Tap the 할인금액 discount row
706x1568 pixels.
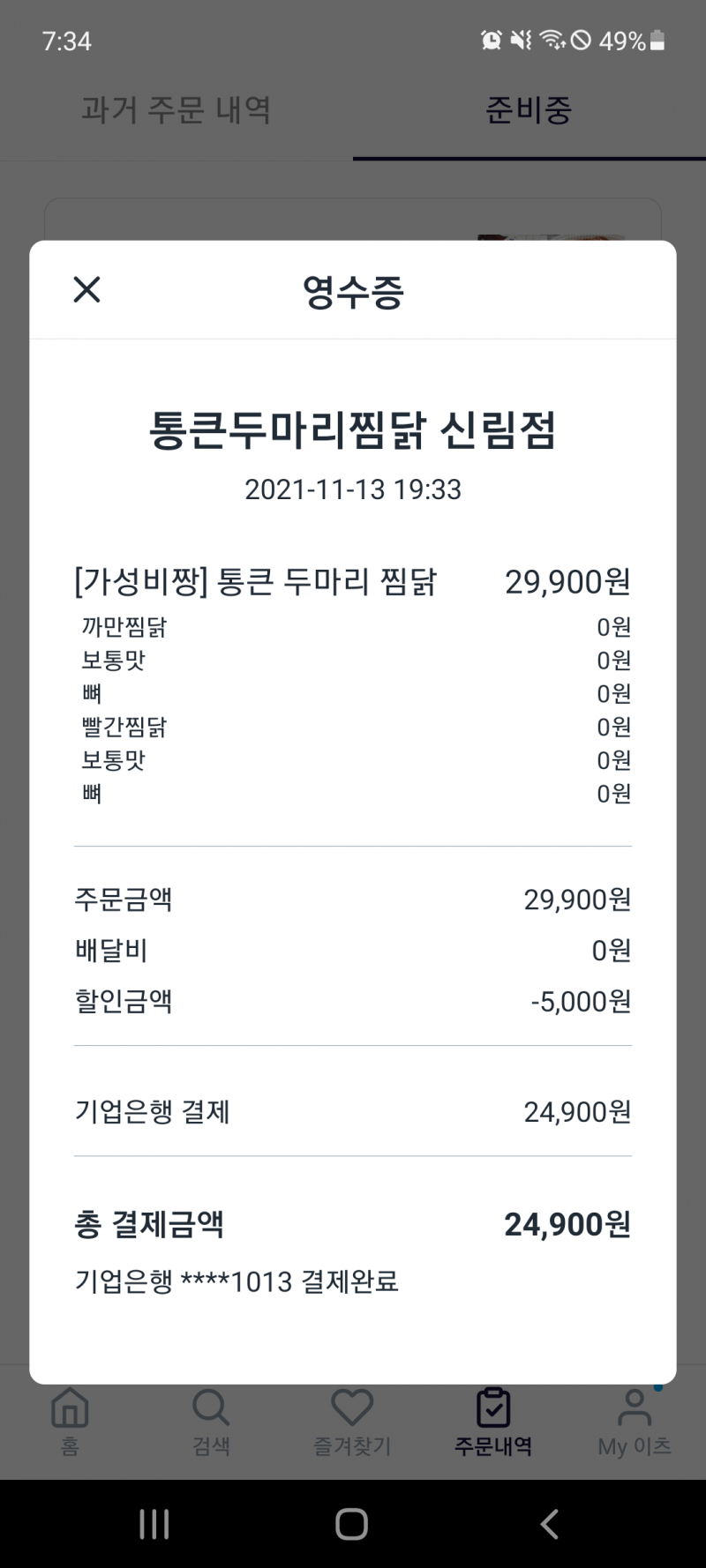(x=353, y=1002)
